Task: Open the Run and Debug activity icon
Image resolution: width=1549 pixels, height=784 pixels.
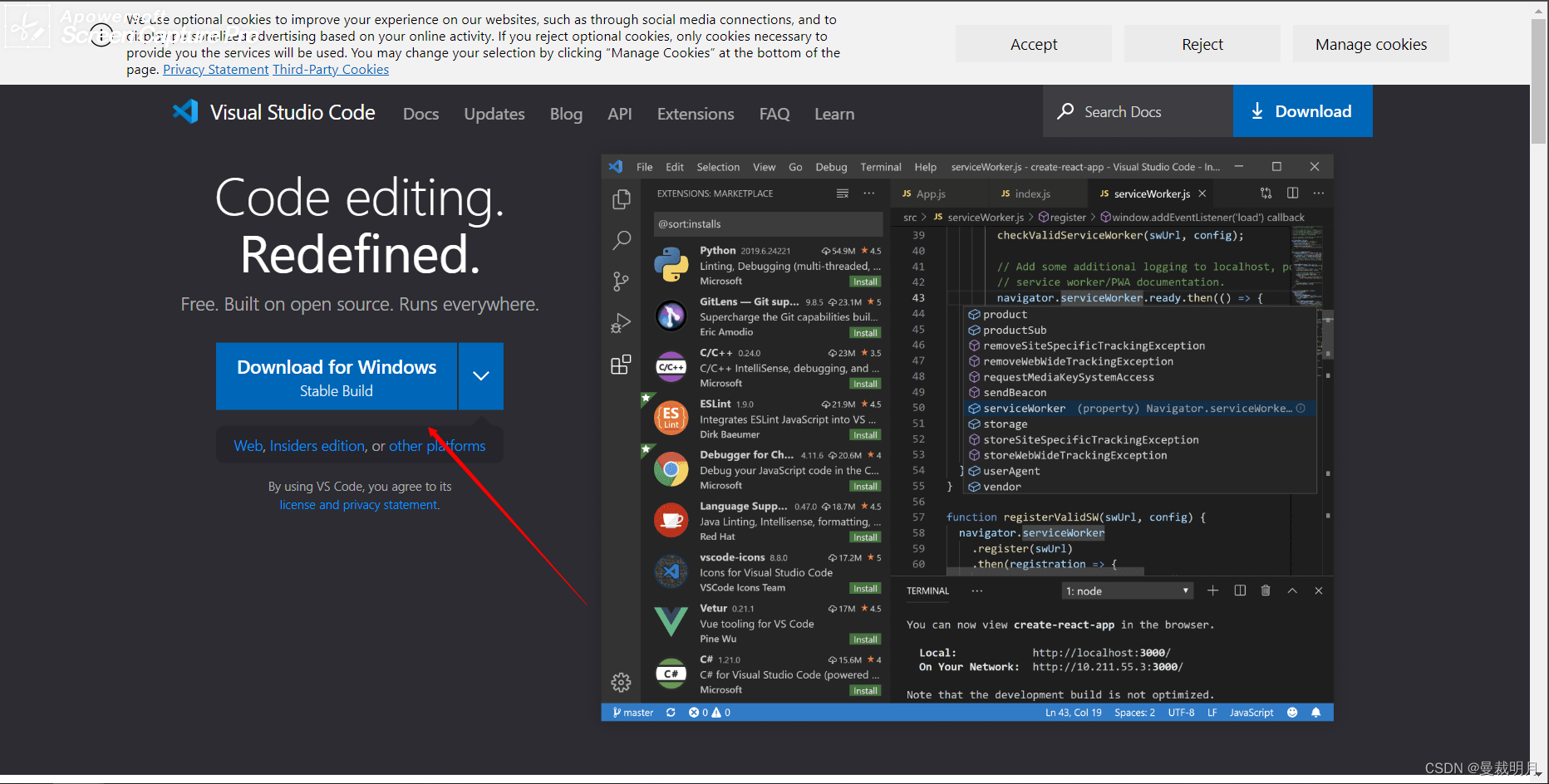Action: point(621,323)
